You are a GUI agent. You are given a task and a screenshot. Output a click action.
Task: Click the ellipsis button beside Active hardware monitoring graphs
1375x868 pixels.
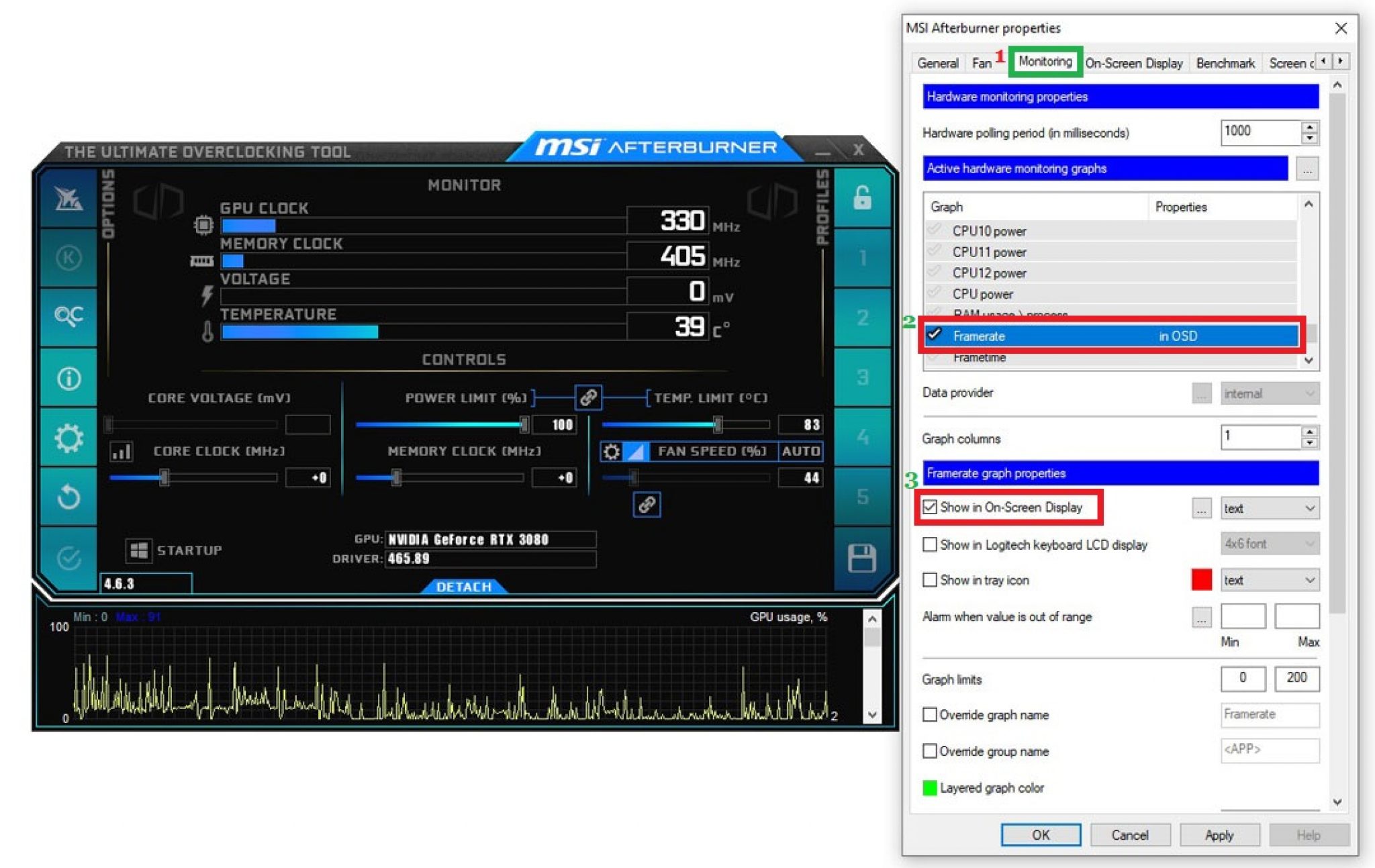(x=1307, y=168)
